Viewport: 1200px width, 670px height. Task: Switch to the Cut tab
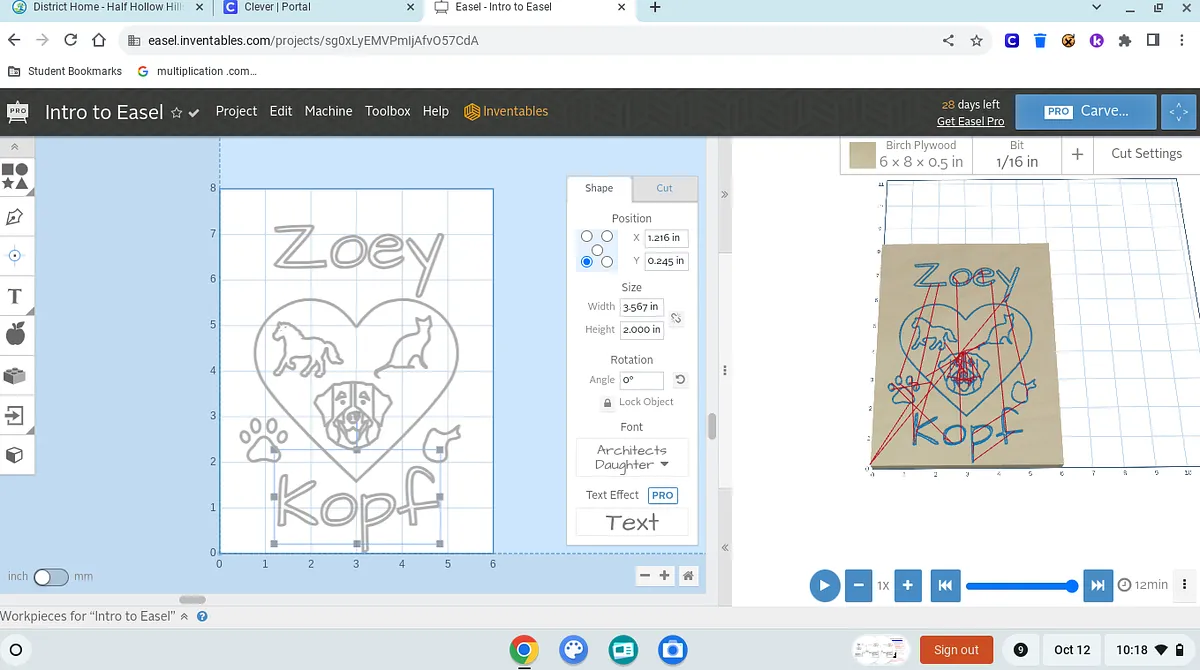(x=664, y=188)
